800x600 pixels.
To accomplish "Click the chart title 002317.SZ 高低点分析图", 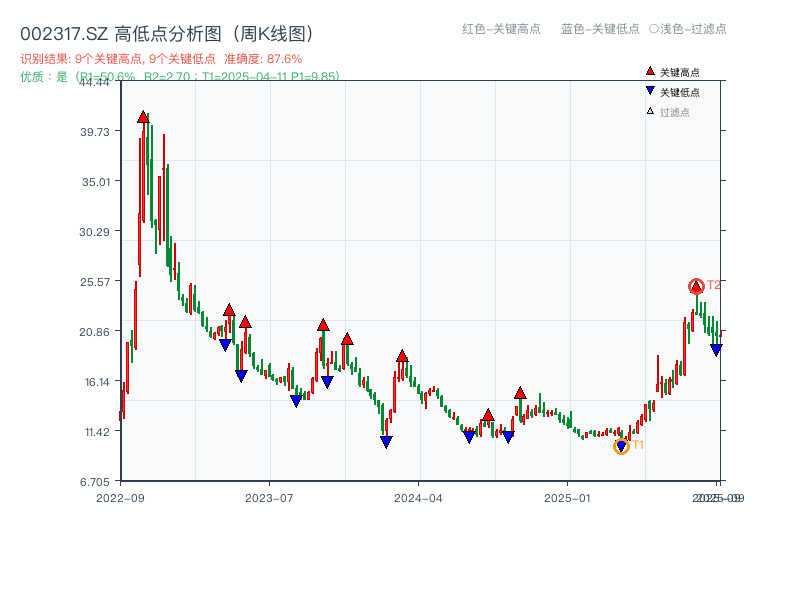I will point(165,30).
